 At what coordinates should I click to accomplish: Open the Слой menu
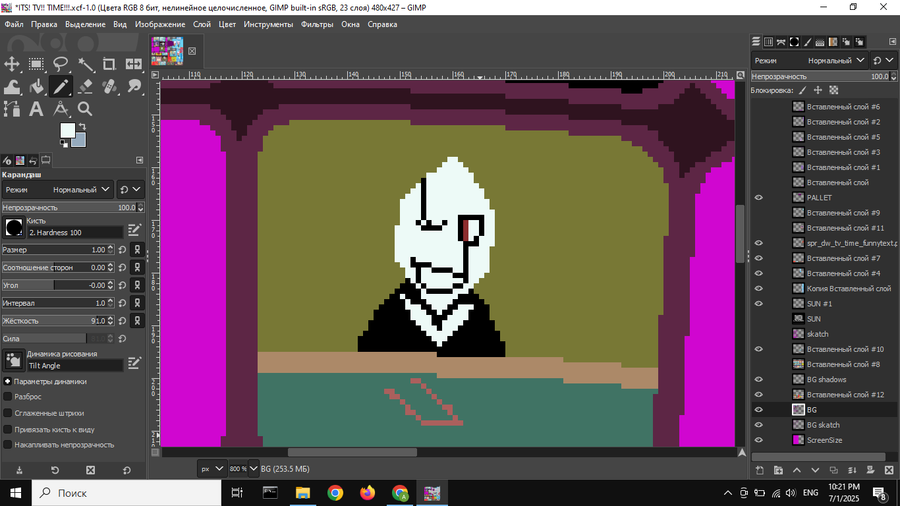tap(201, 24)
